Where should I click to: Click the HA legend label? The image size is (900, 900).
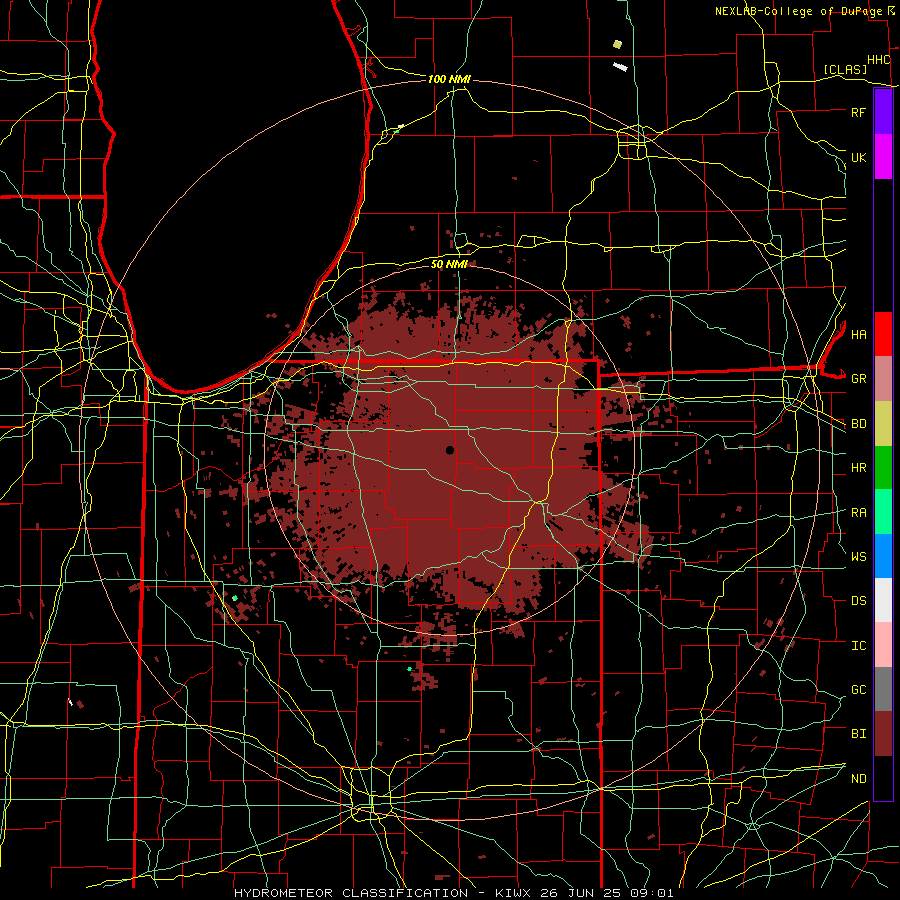pos(858,335)
